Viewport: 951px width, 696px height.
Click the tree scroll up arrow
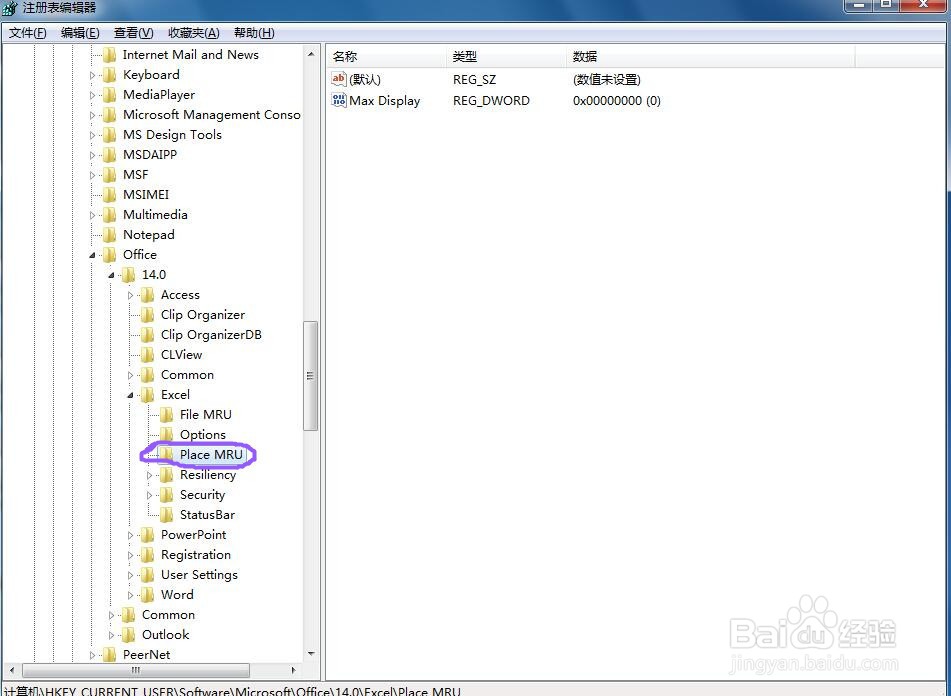(311, 55)
